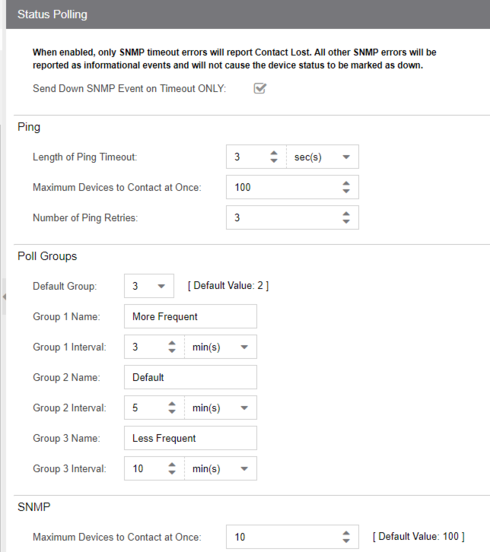
Task: Click the Ping section heading
Action: [x=29, y=127]
